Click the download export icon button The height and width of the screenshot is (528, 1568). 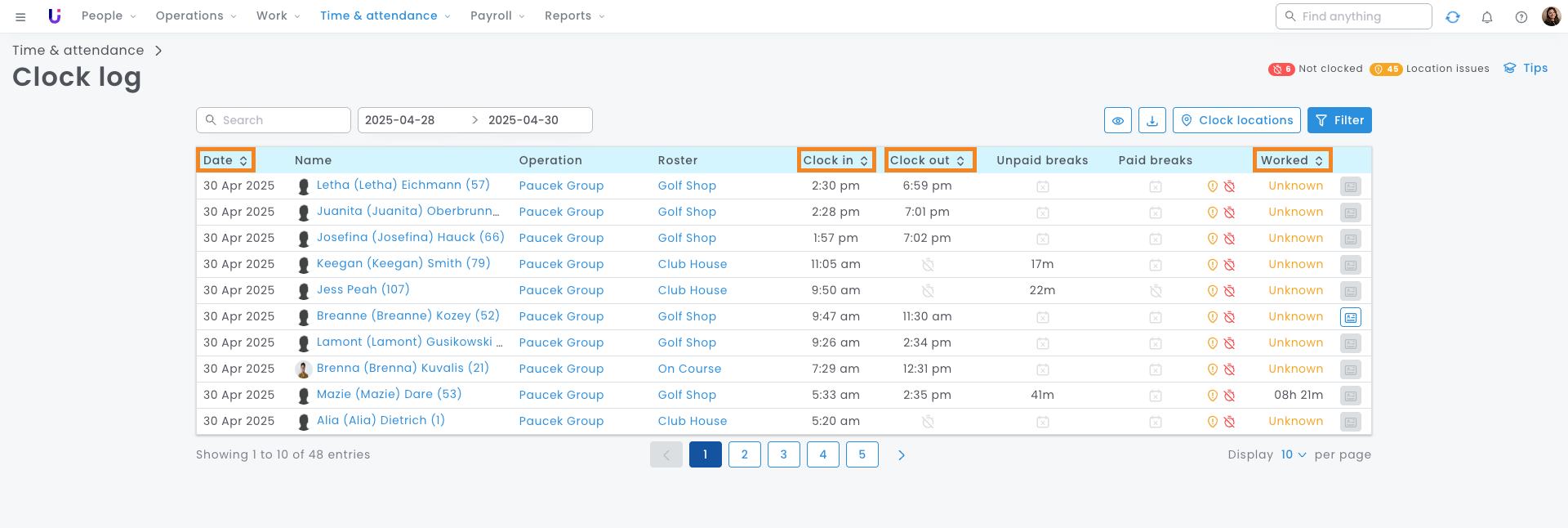pyautogui.click(x=1151, y=120)
